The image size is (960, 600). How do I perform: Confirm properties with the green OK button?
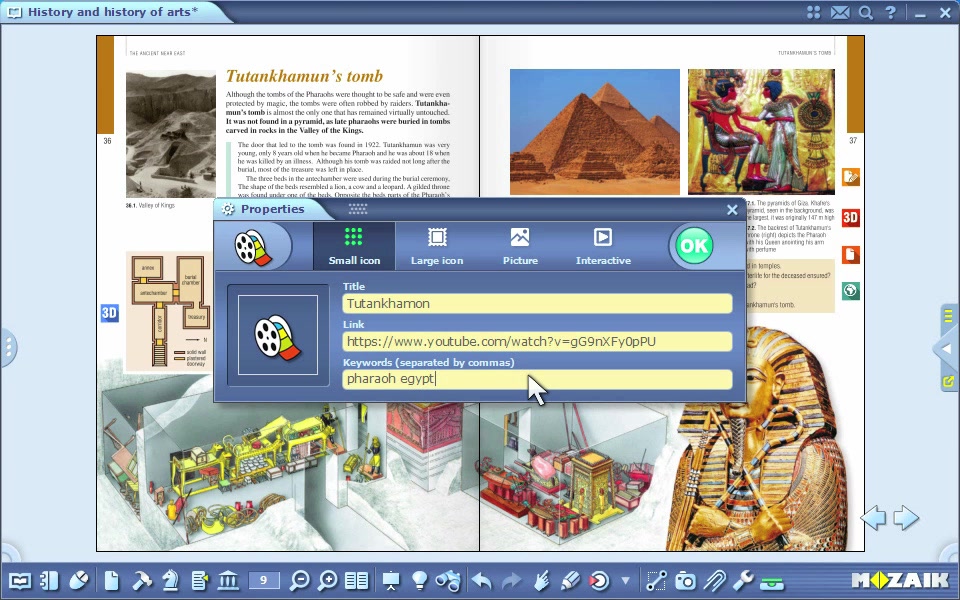pyautogui.click(x=694, y=246)
